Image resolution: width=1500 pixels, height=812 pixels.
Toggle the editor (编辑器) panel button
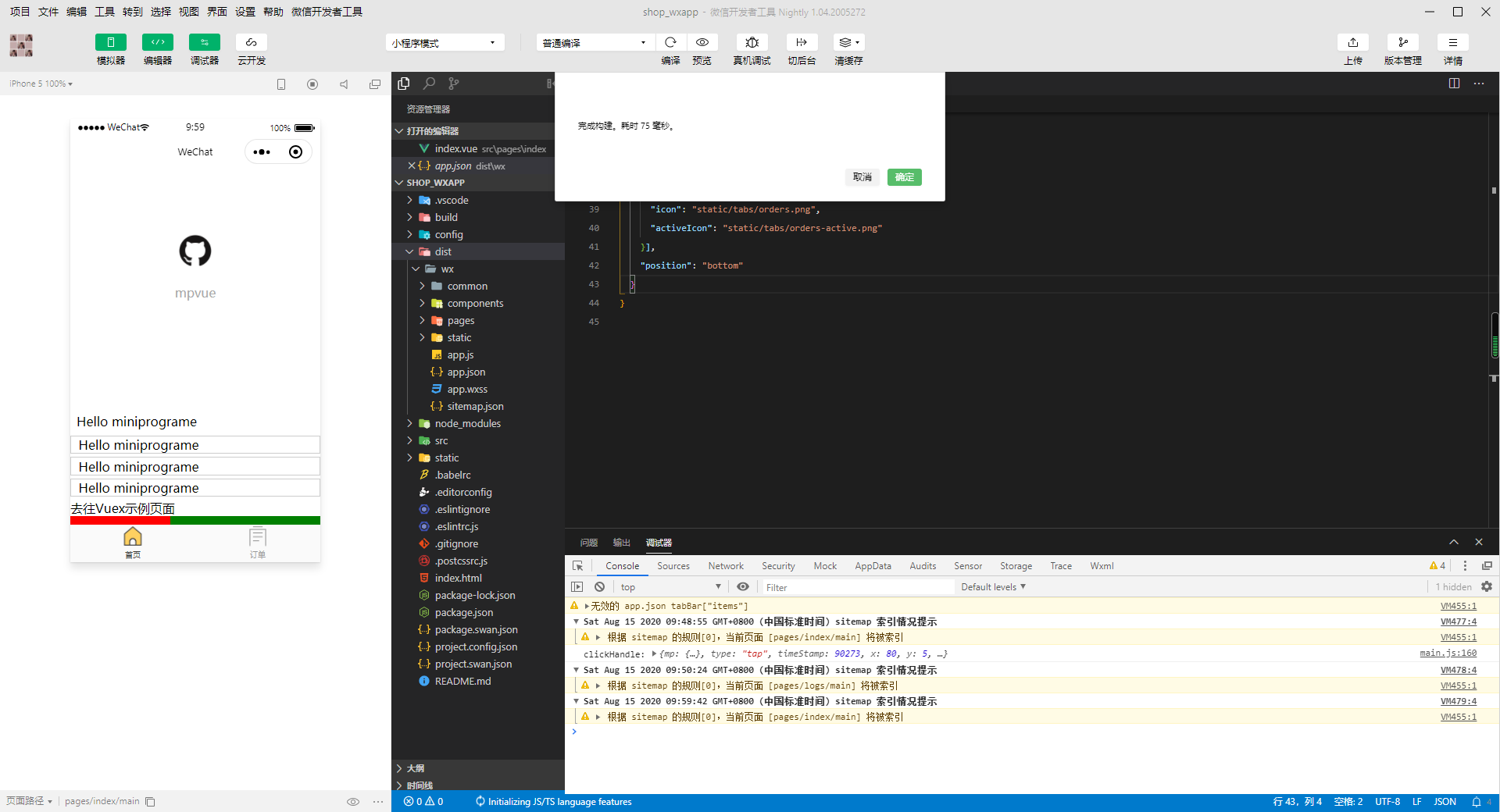coord(157,42)
